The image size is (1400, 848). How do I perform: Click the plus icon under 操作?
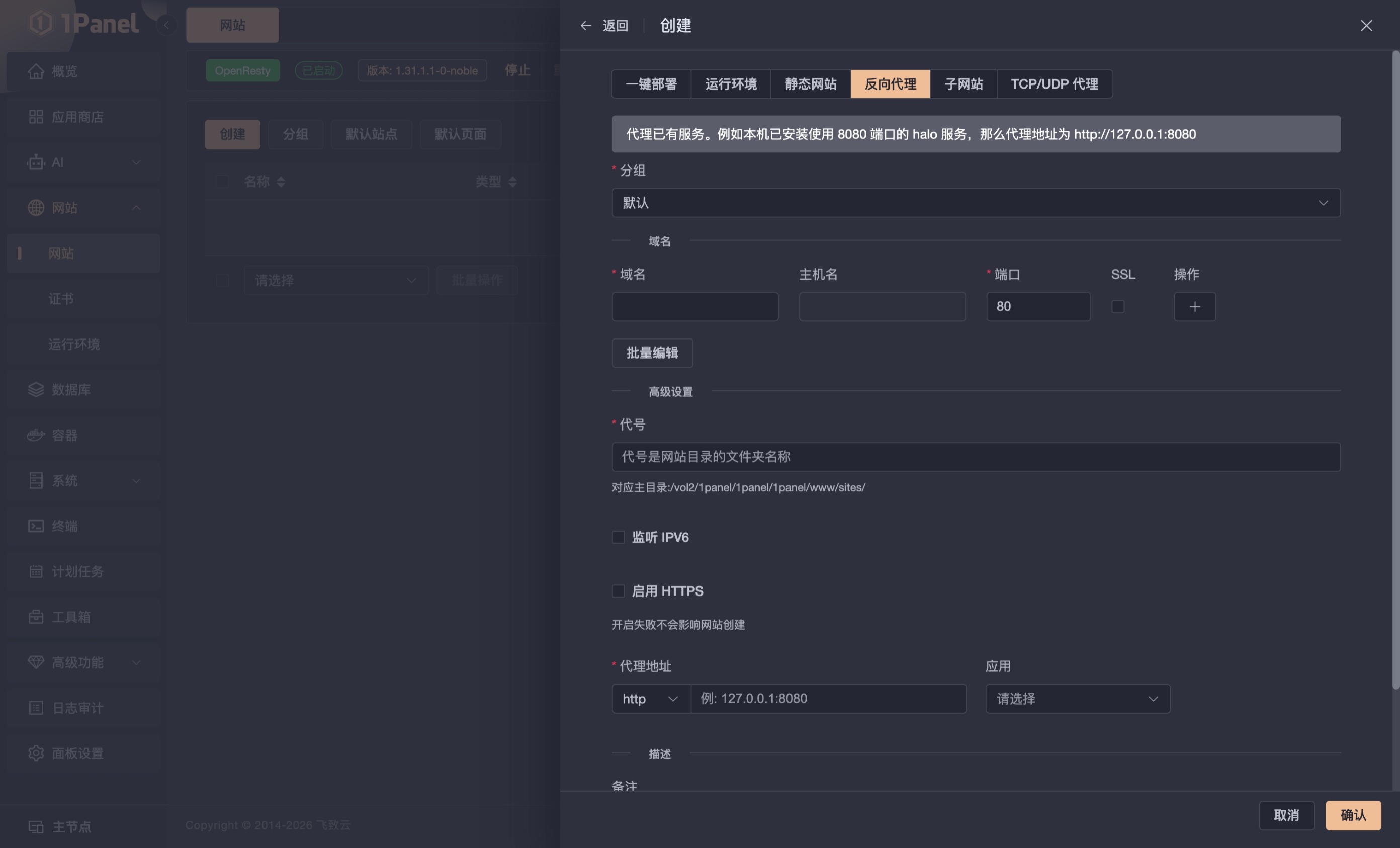point(1195,307)
